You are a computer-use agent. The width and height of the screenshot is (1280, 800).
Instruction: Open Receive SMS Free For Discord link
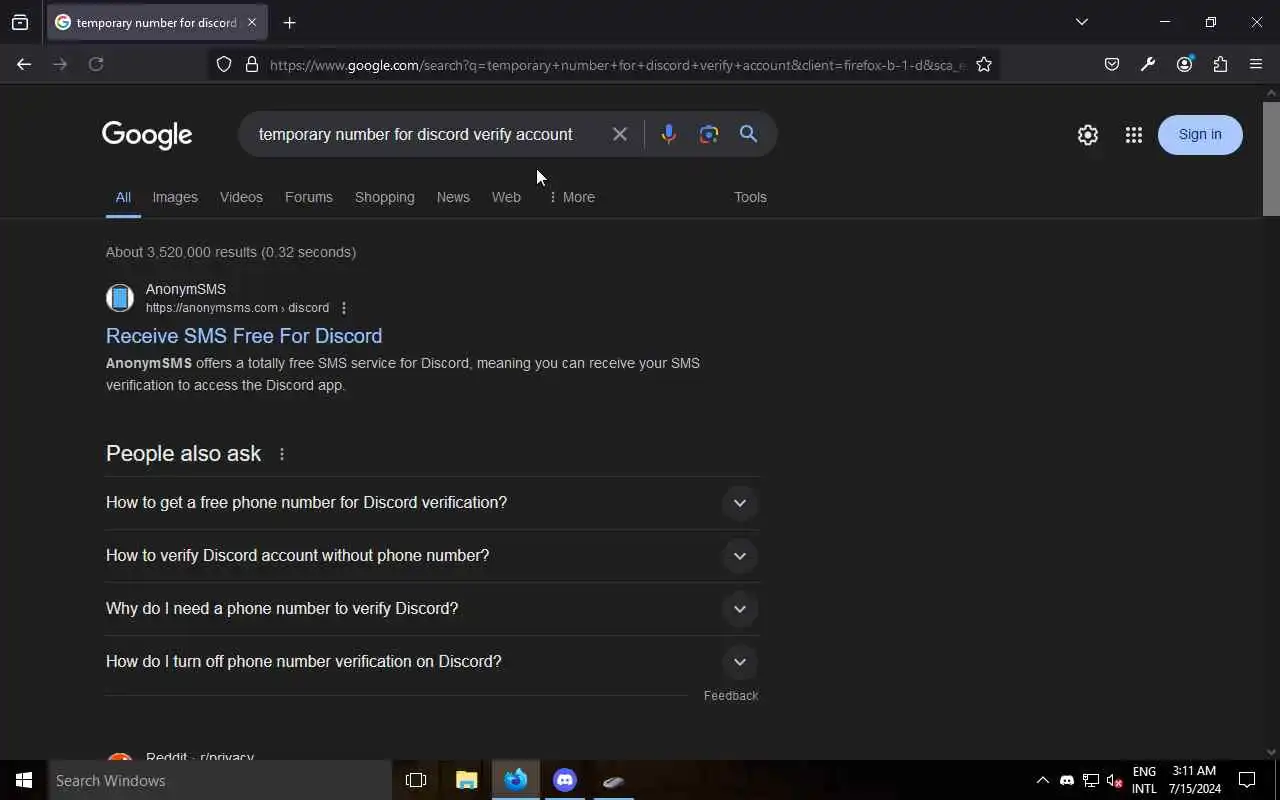point(244,336)
